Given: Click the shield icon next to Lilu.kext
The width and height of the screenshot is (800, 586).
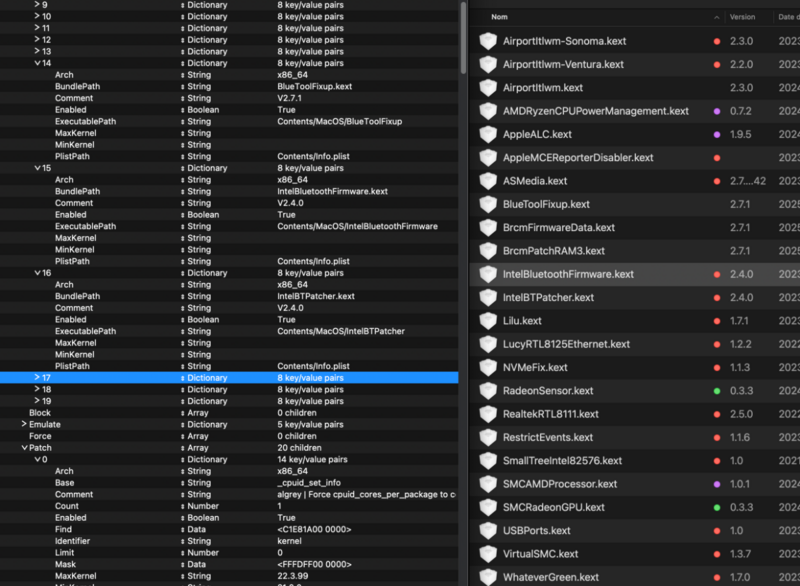Looking at the screenshot, I should (487, 321).
